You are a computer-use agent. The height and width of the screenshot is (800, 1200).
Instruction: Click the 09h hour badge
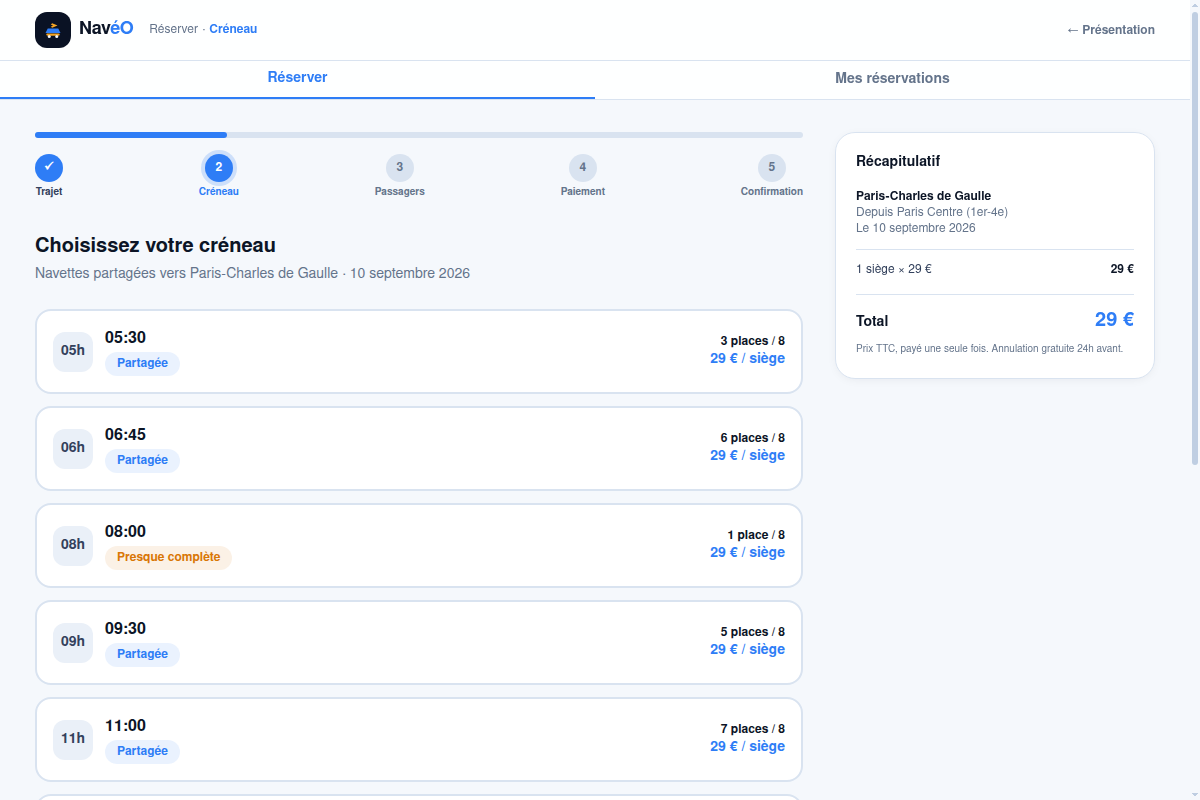pos(73,642)
